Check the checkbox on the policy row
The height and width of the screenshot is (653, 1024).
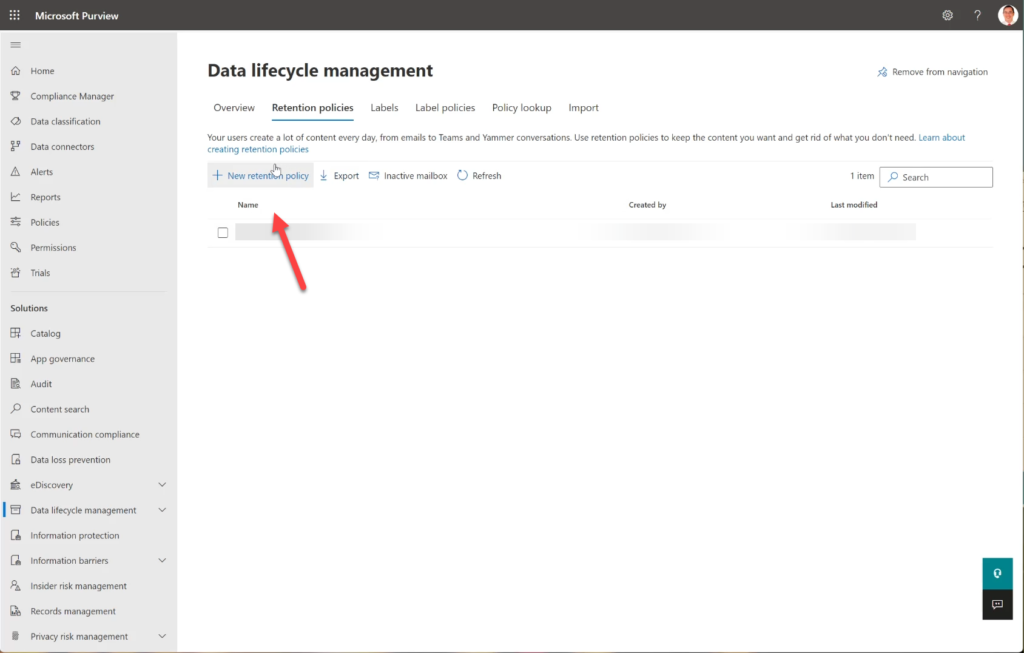(x=222, y=232)
